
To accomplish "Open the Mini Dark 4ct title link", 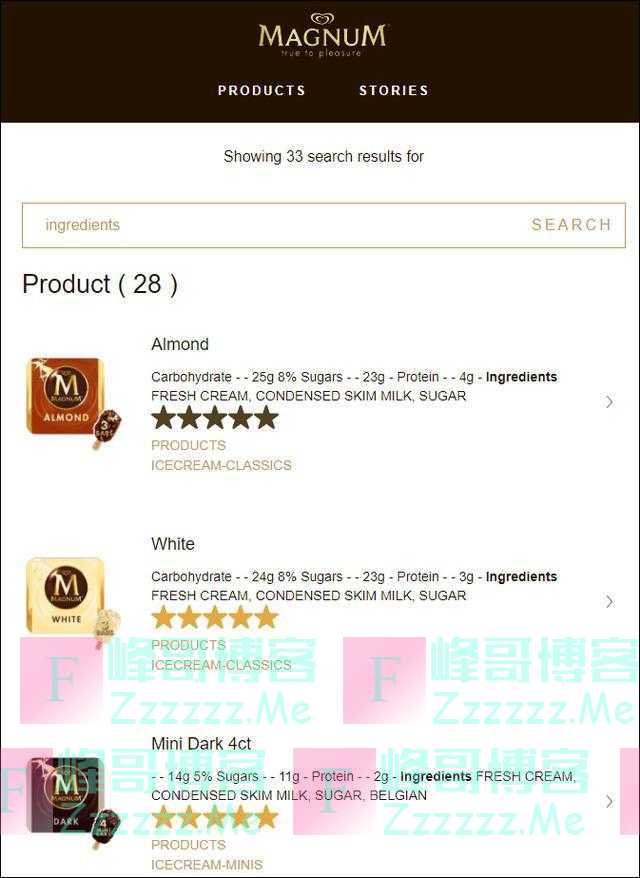I will (201, 744).
